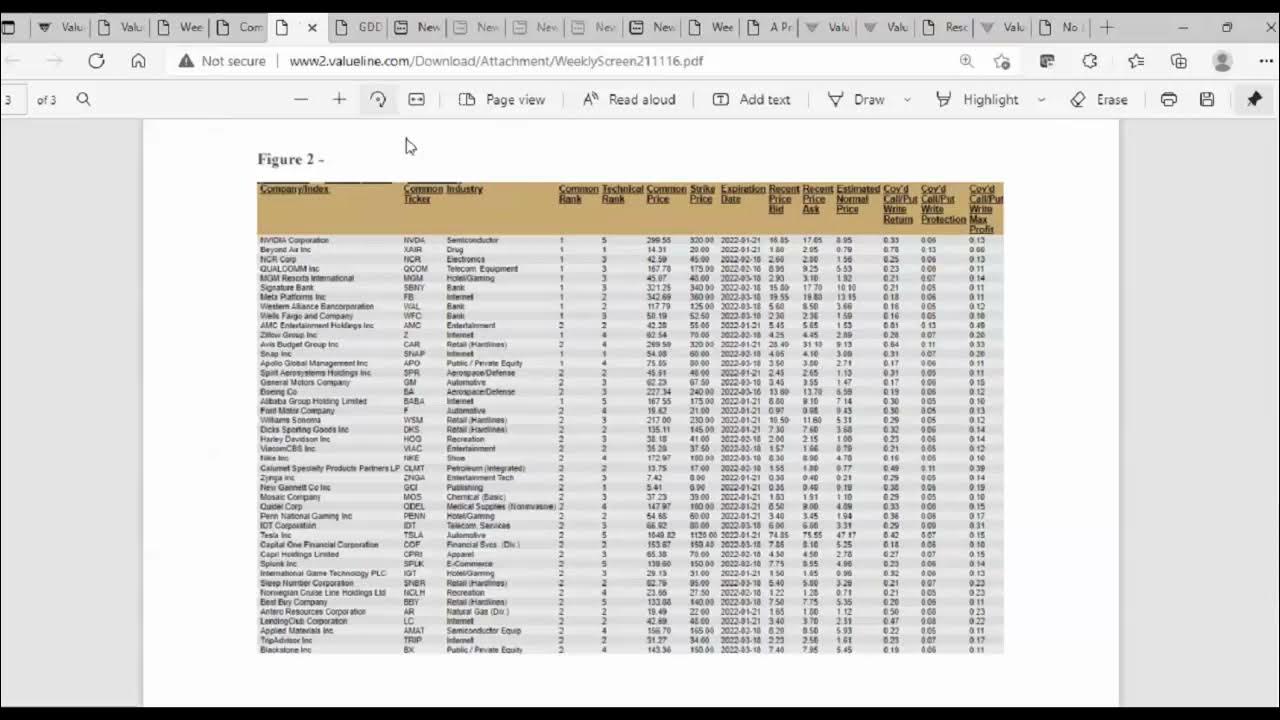
Task: Open the Page view options
Action: (502, 99)
